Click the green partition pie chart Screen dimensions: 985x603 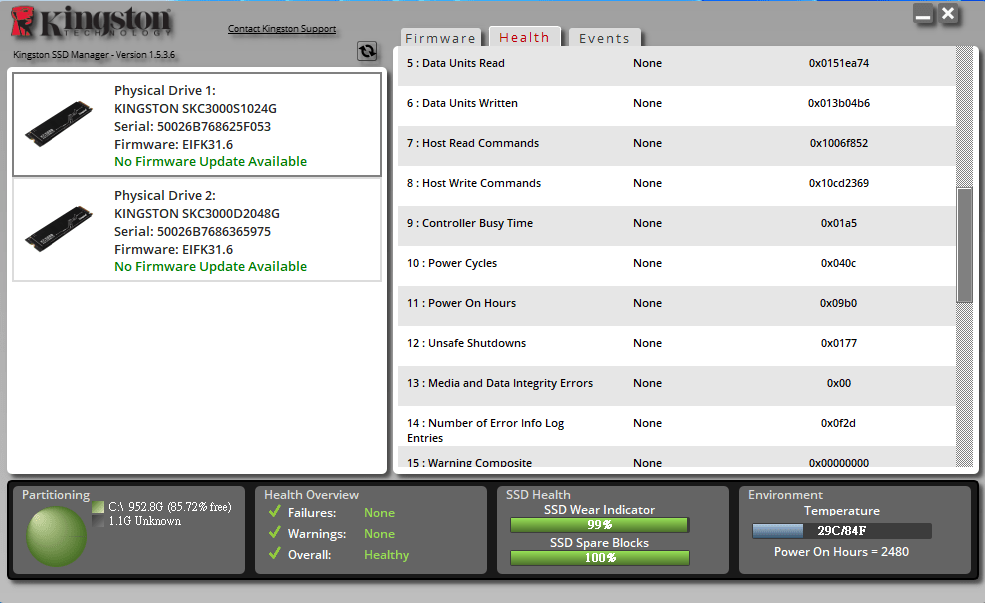(x=57, y=536)
